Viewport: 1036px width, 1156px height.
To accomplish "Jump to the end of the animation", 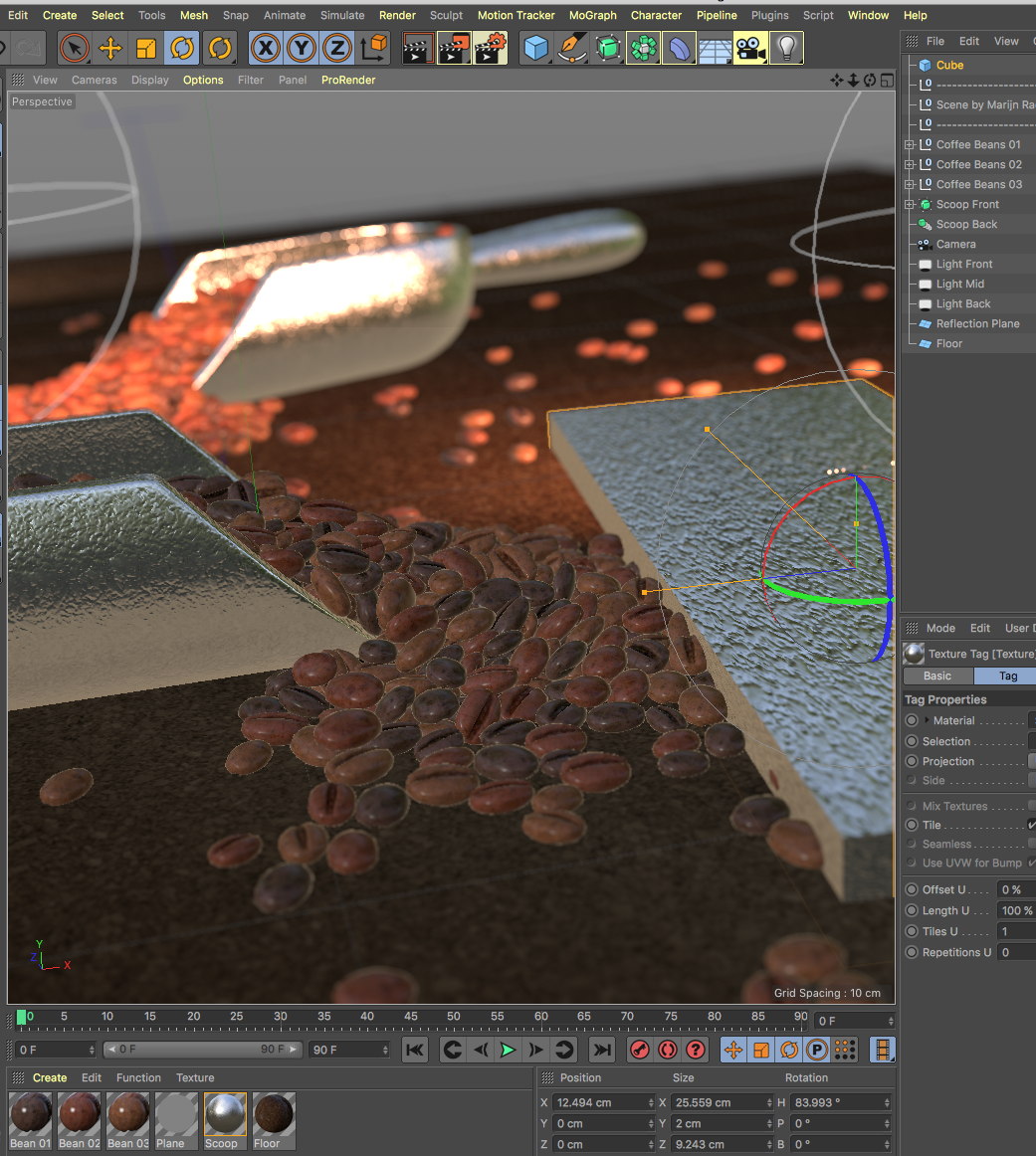I will pos(601,1050).
